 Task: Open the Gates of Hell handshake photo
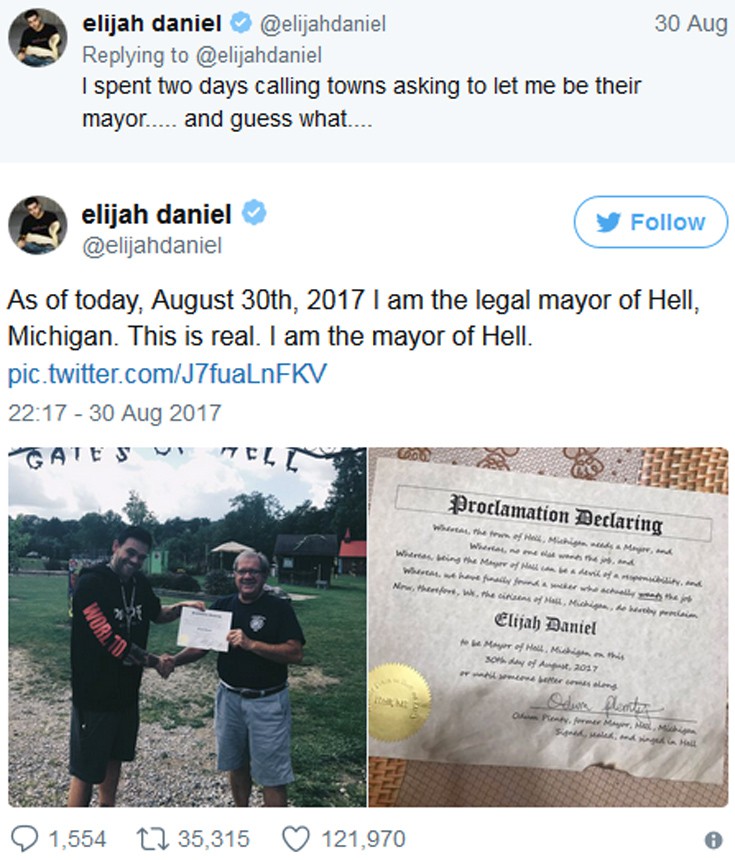pyautogui.click(x=187, y=627)
